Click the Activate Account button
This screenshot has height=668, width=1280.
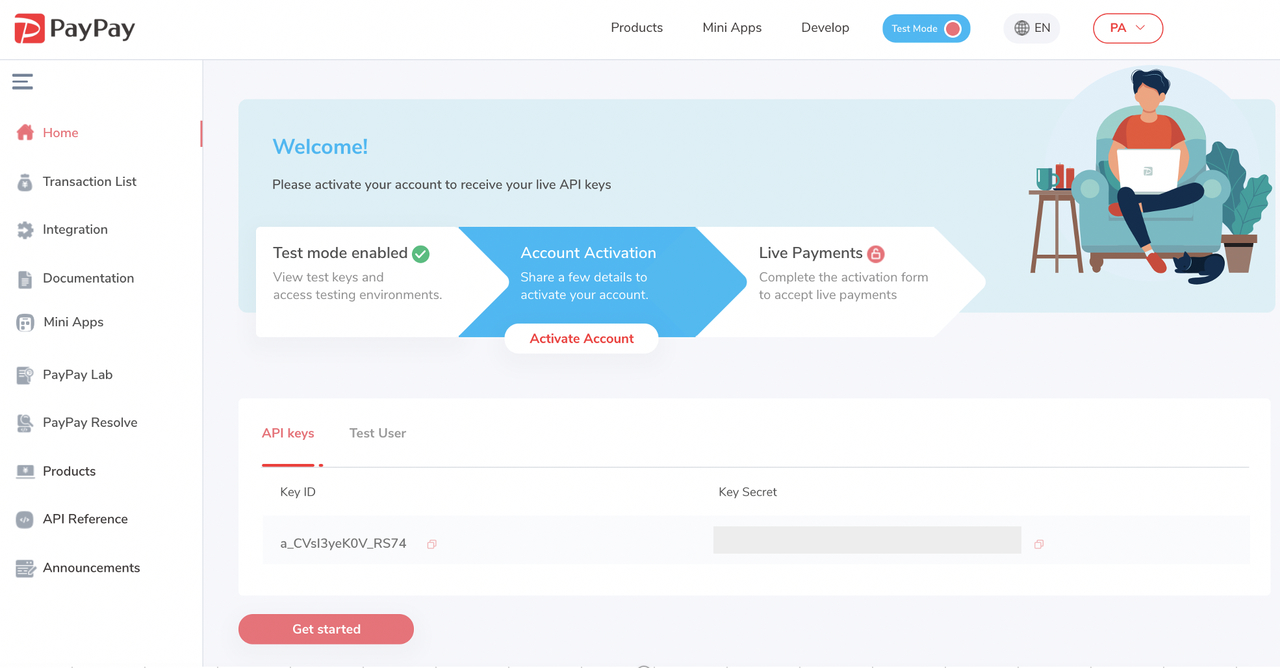582,339
